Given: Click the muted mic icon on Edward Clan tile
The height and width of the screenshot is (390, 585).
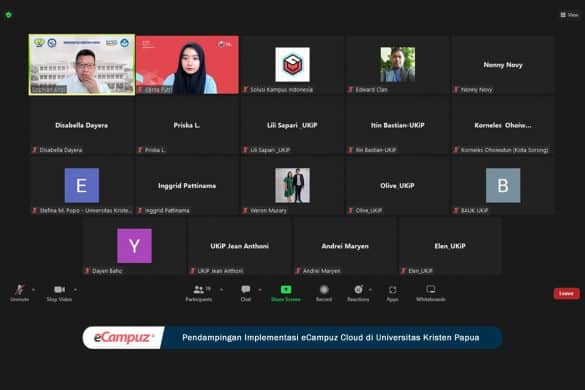Looking at the screenshot, I should [350, 90].
